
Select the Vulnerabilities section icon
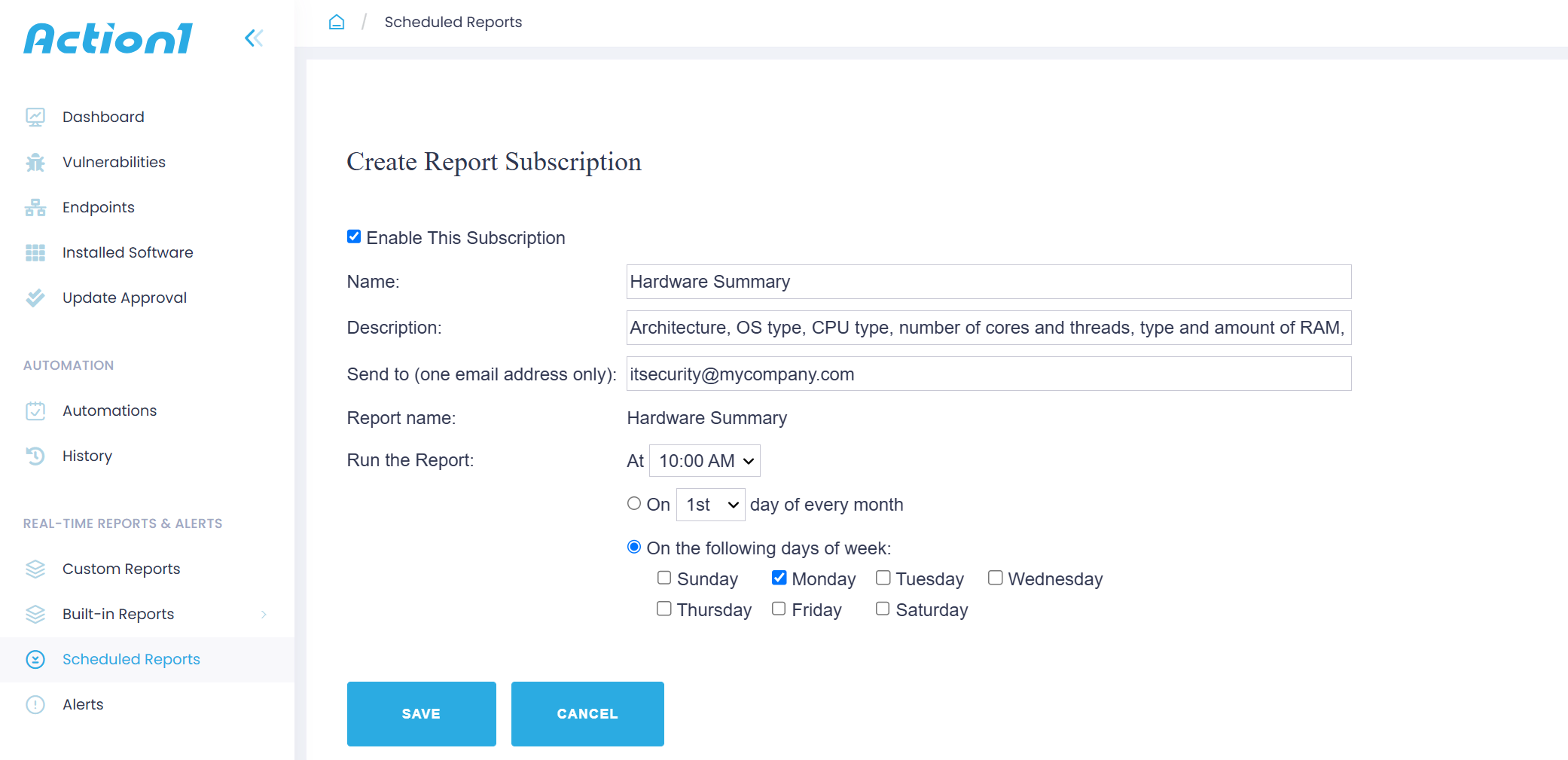tap(35, 161)
